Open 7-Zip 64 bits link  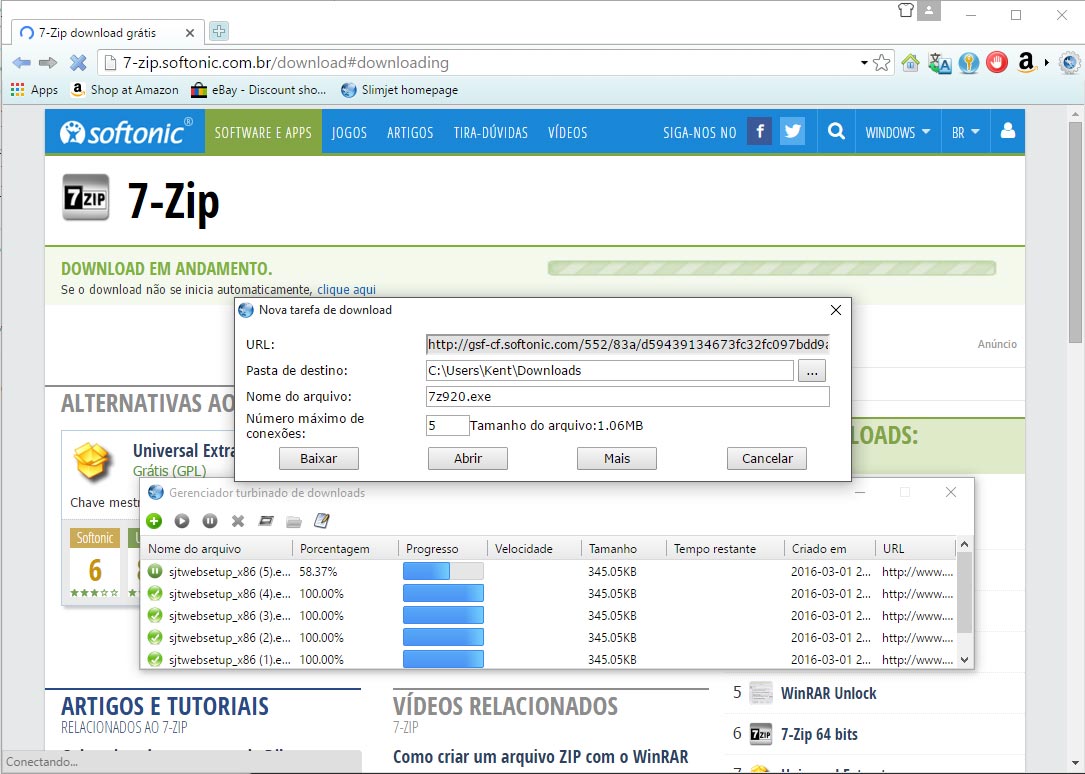pos(819,735)
